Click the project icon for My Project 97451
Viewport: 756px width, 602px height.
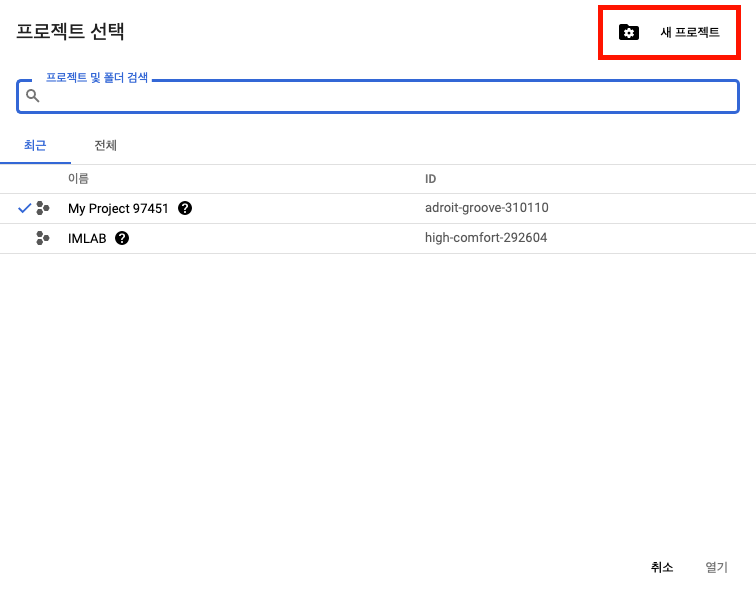[43, 208]
